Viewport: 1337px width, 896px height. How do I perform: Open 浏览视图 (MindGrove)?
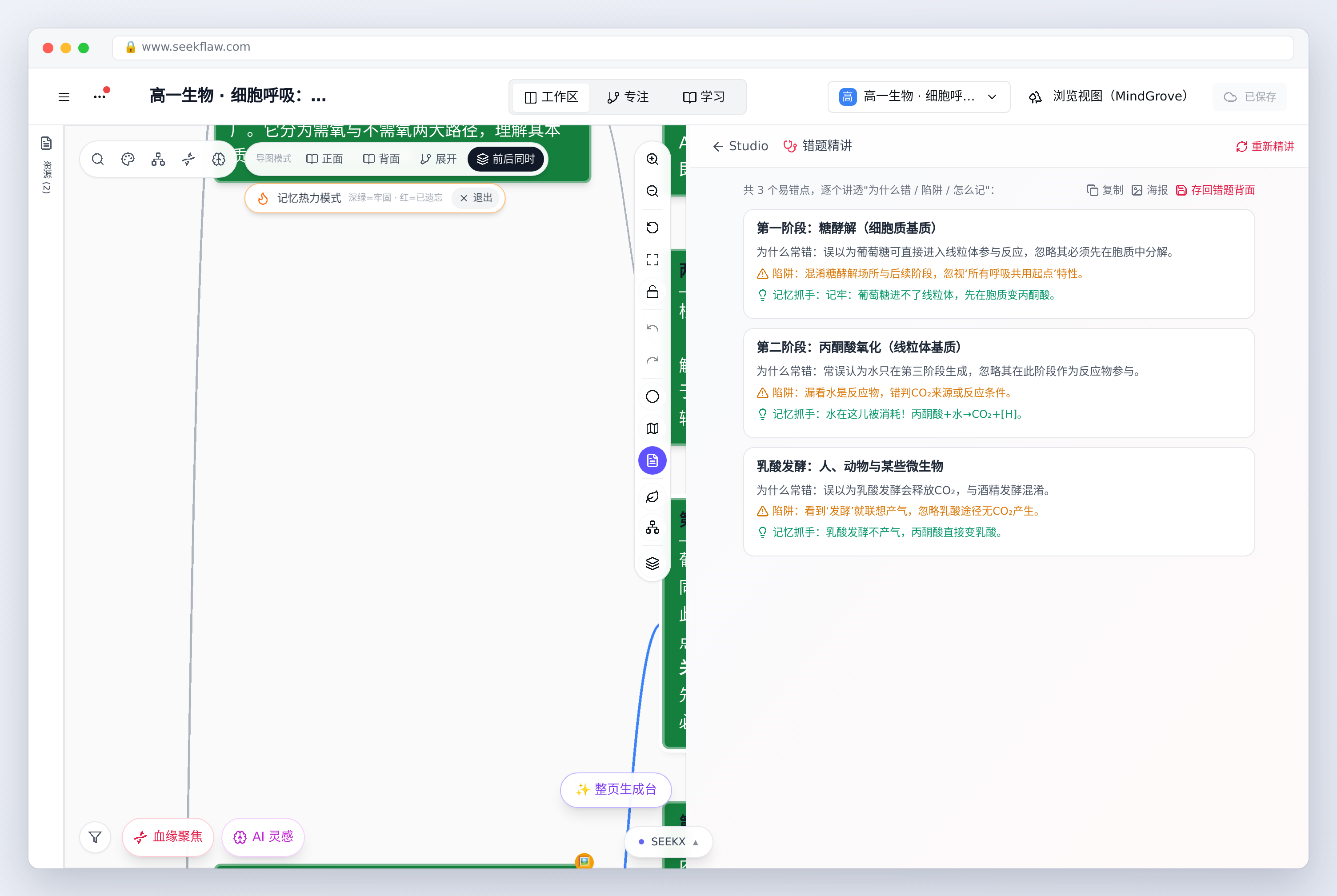(x=1109, y=96)
